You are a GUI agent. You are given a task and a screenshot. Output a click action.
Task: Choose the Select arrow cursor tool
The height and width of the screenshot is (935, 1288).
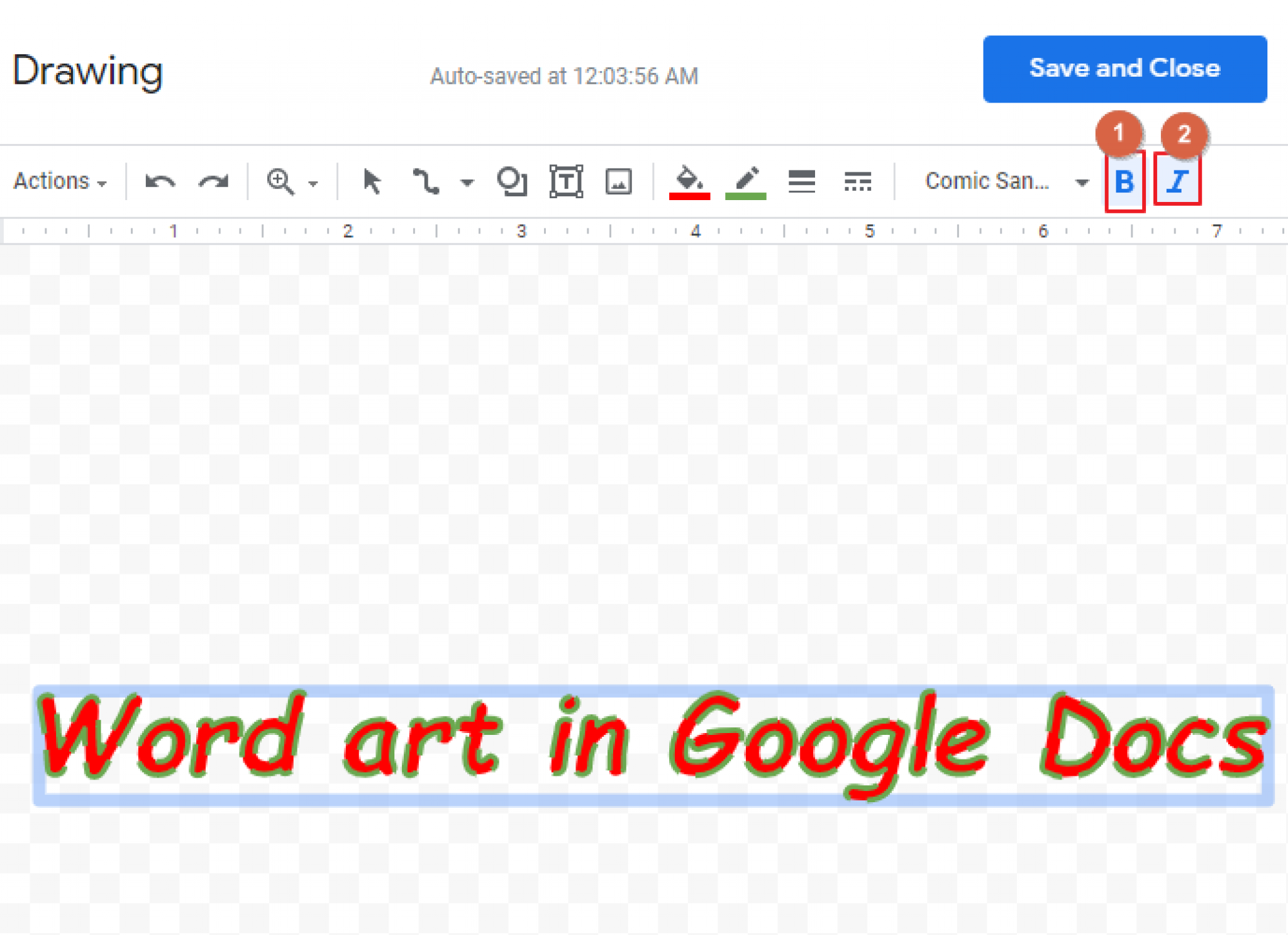372,182
